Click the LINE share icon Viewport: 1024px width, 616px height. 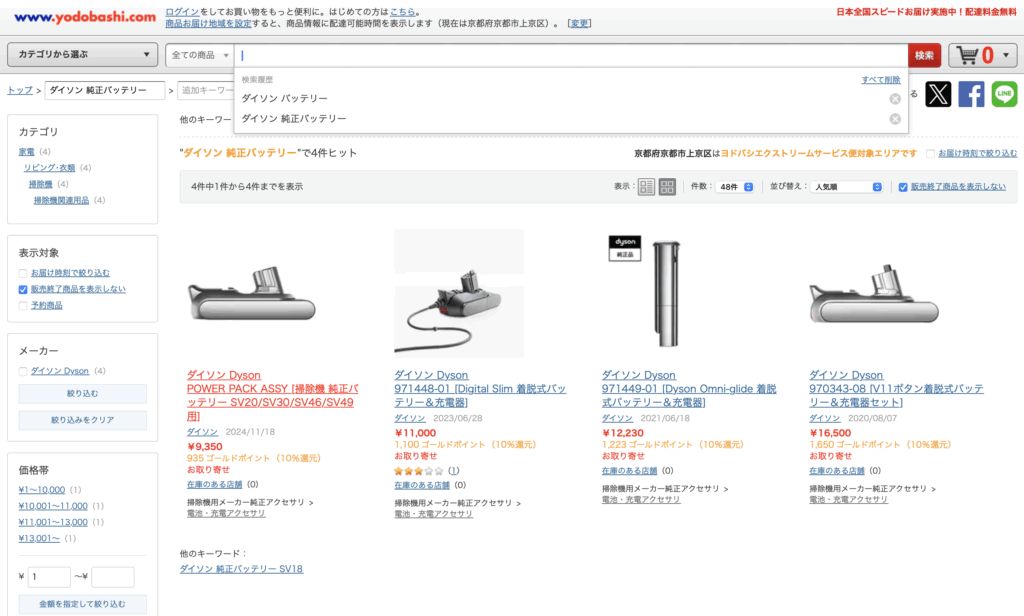pyautogui.click(x=1004, y=95)
